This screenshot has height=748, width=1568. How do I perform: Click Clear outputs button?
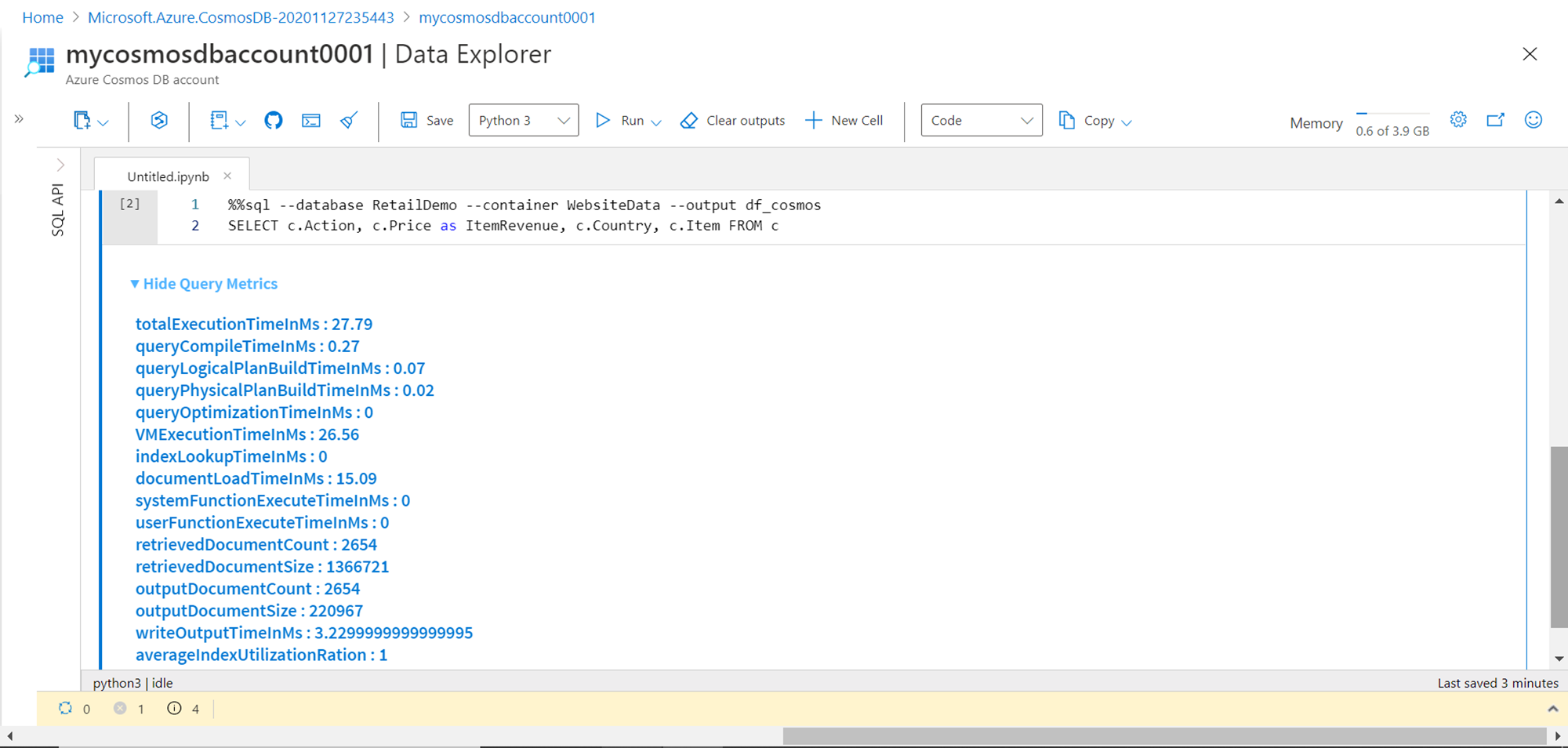point(733,120)
